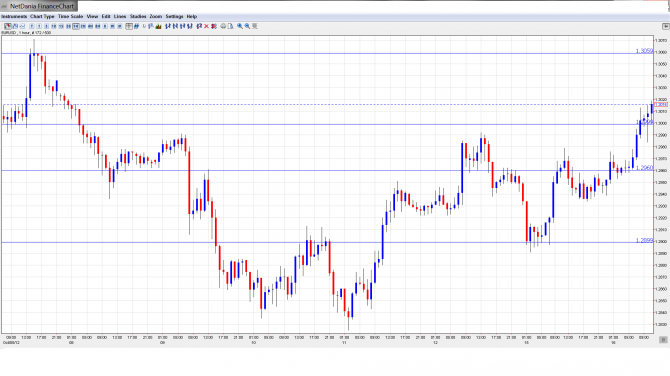Toggle the line chart type icon
The height and width of the screenshot is (376, 670).
(22, 26)
